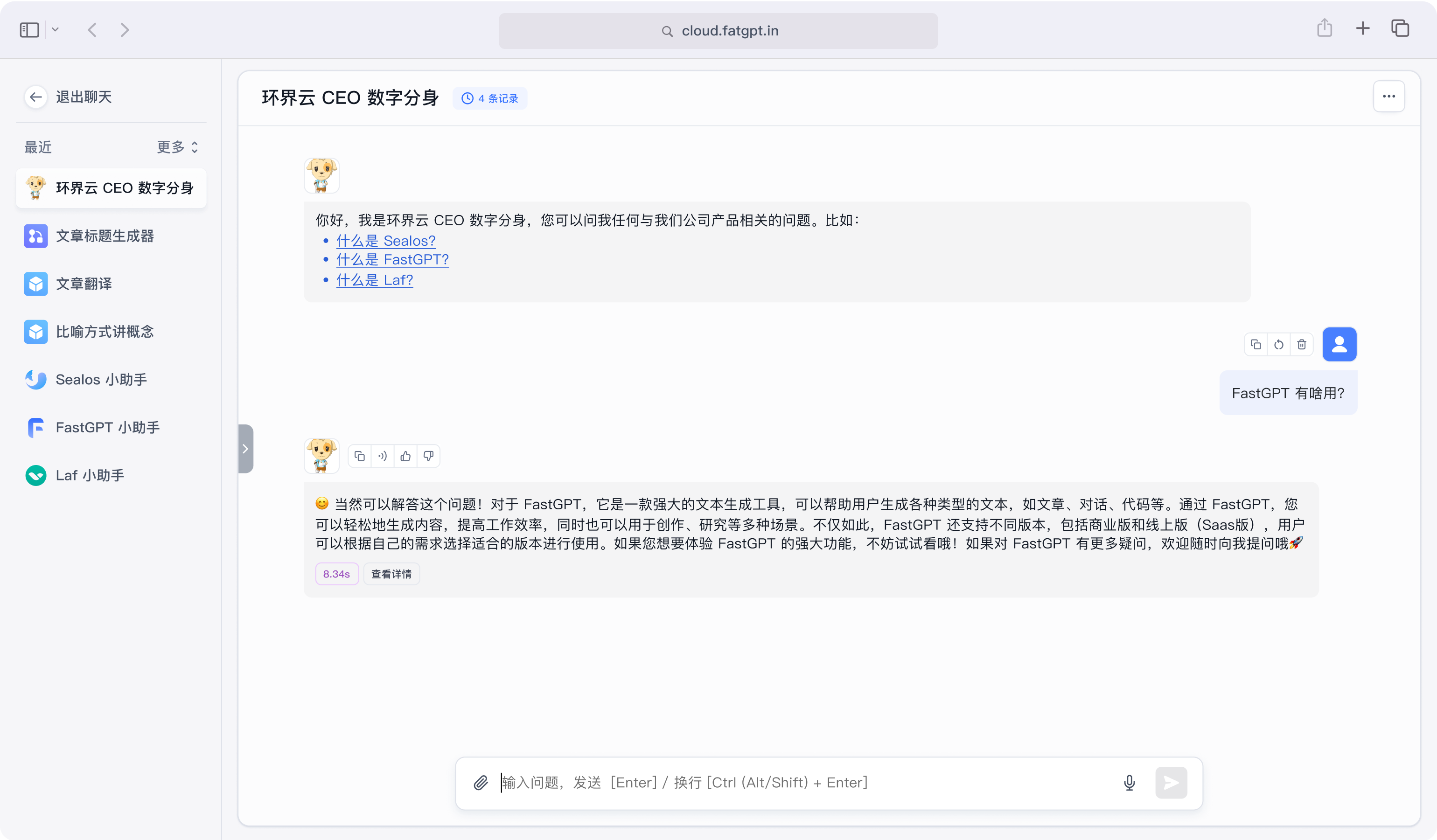Open the browser share icon

(1325, 28)
